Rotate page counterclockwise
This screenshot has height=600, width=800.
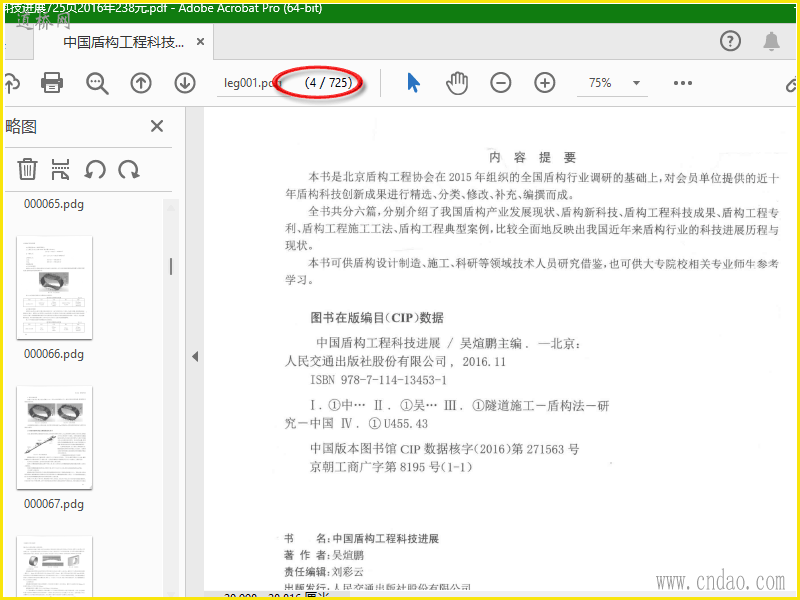coord(95,169)
